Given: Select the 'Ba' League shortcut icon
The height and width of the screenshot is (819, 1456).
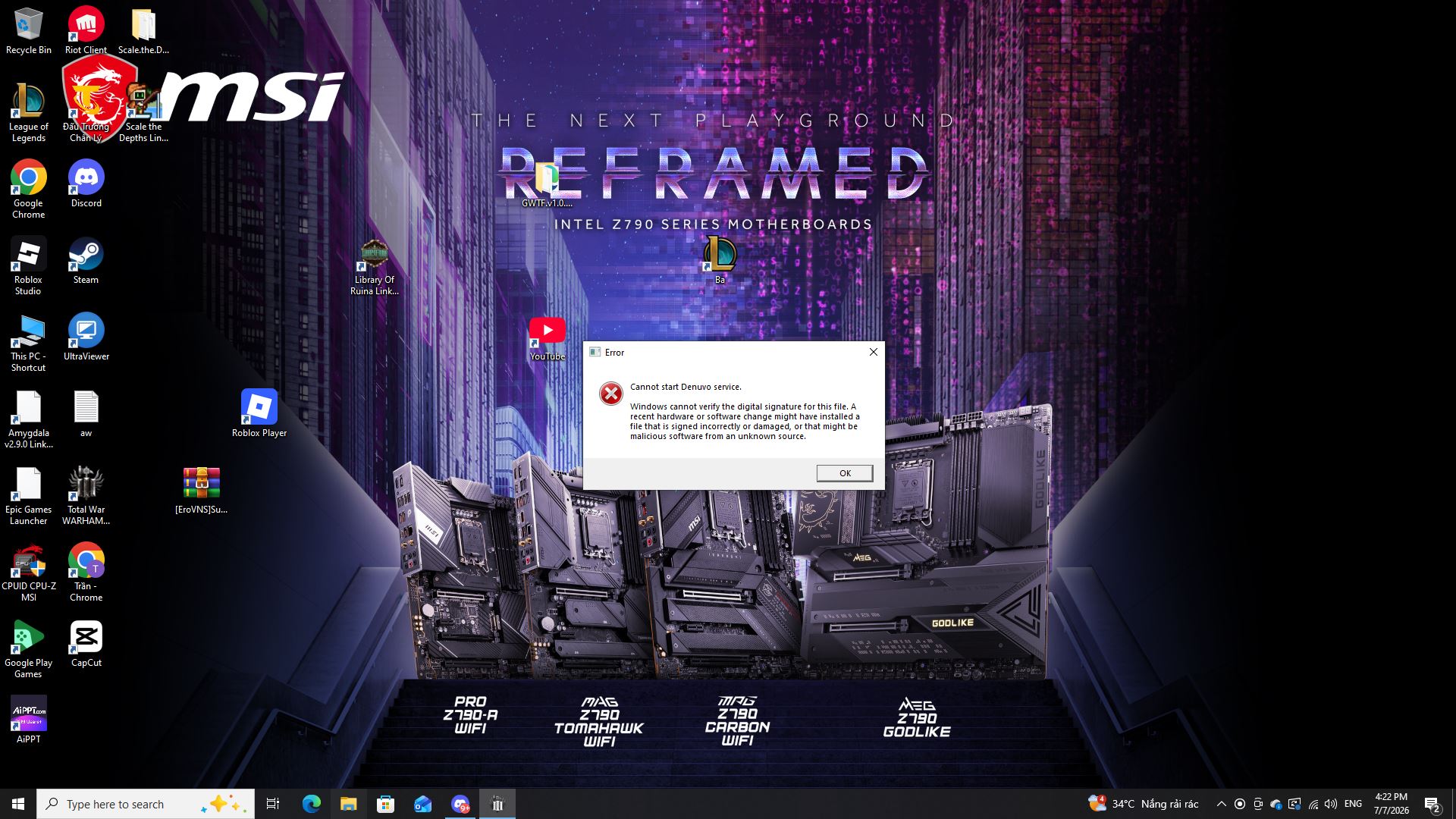Looking at the screenshot, I should [720, 260].
